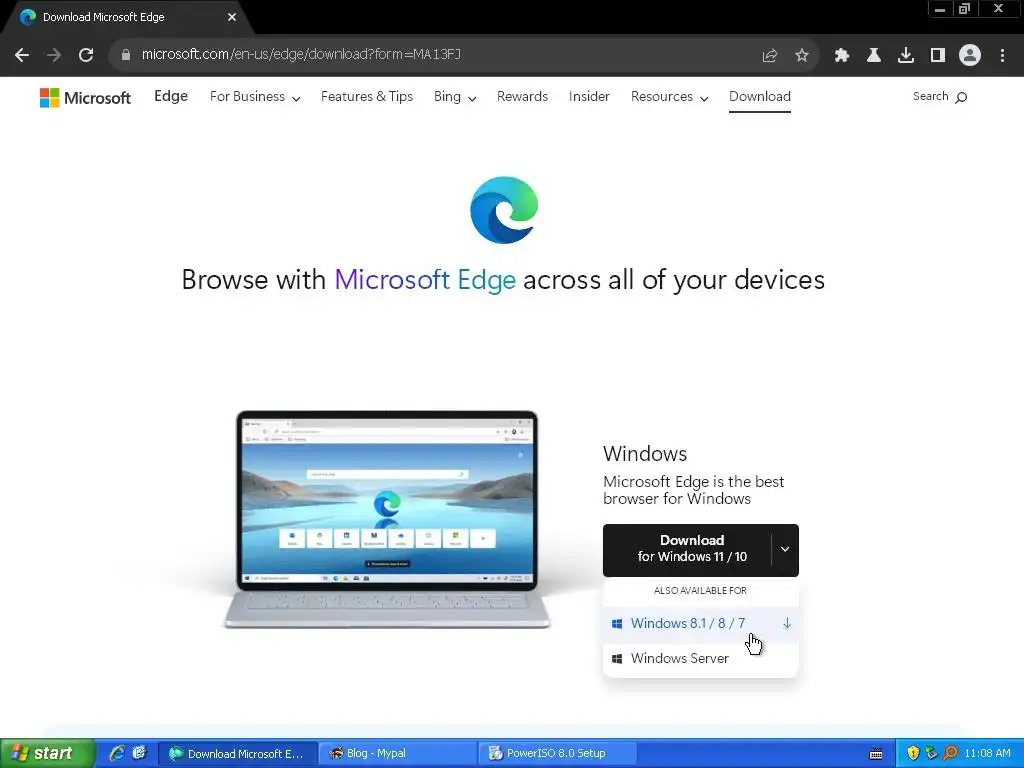Restore down the browser window
Viewport: 1024px width, 768px height.
(x=964, y=9)
